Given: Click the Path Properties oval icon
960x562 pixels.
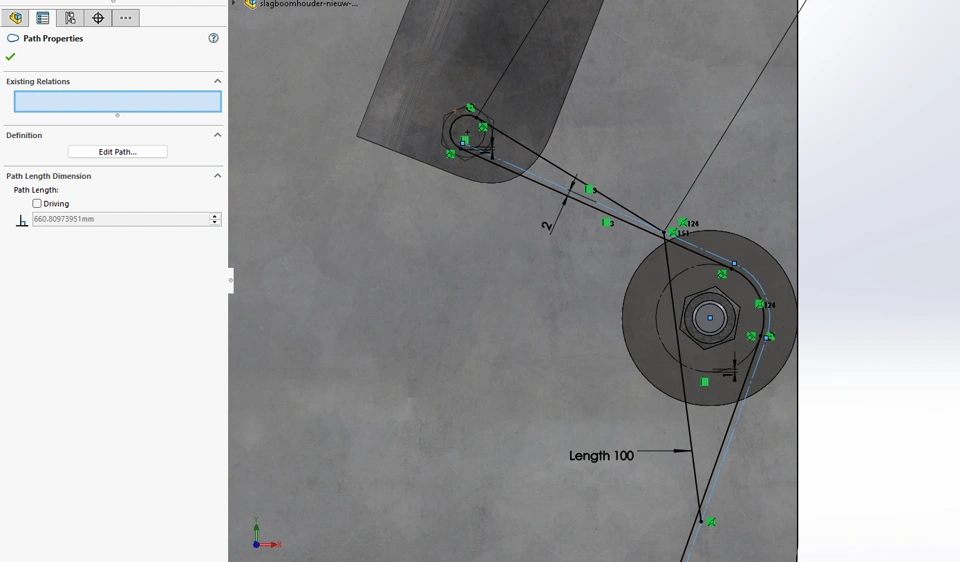Looking at the screenshot, I should tap(13, 38).
